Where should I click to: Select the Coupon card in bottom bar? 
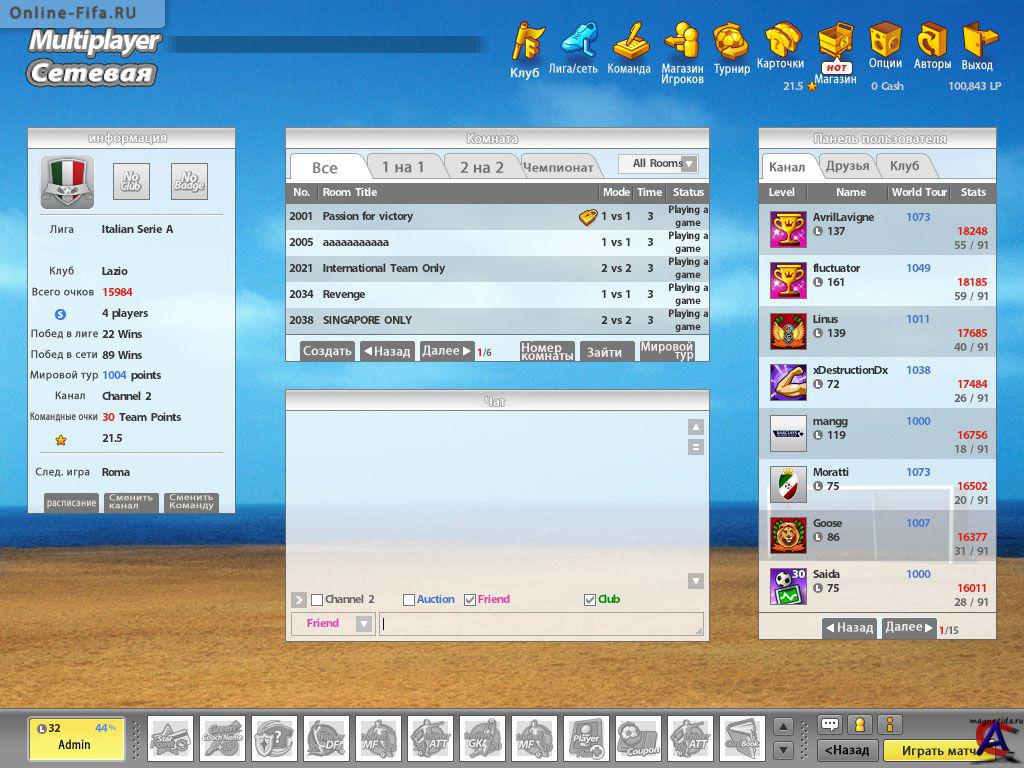[638, 739]
